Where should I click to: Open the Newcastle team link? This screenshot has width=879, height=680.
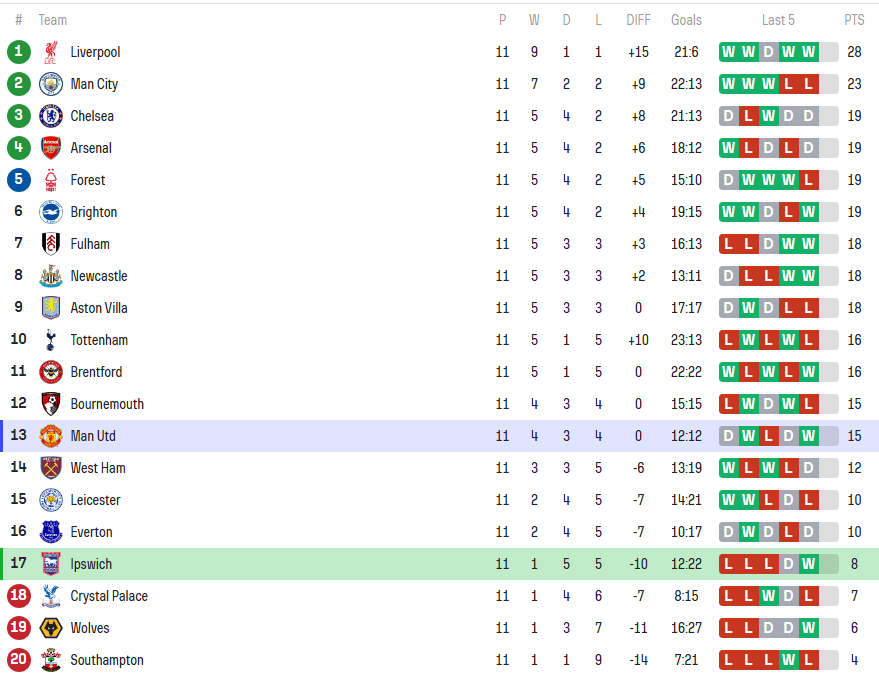[x=99, y=276]
